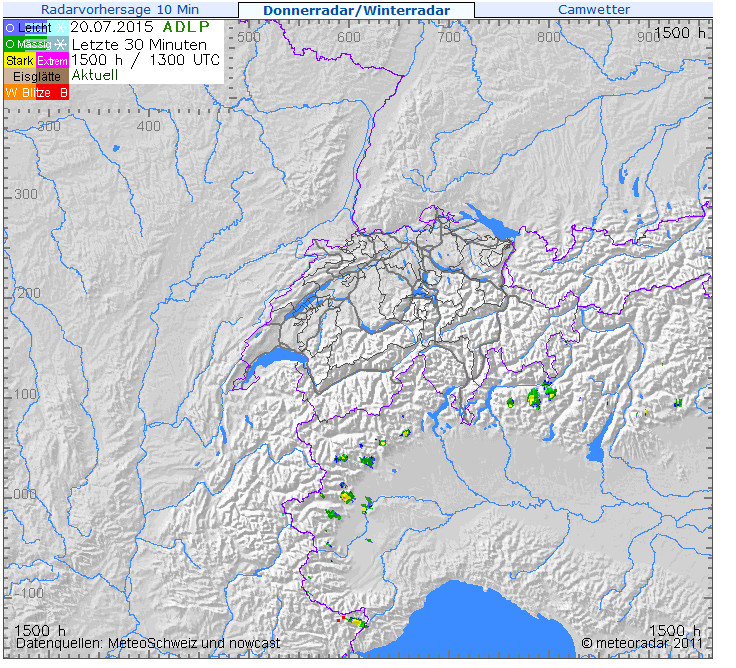Click the green Aktuell label

(94, 75)
